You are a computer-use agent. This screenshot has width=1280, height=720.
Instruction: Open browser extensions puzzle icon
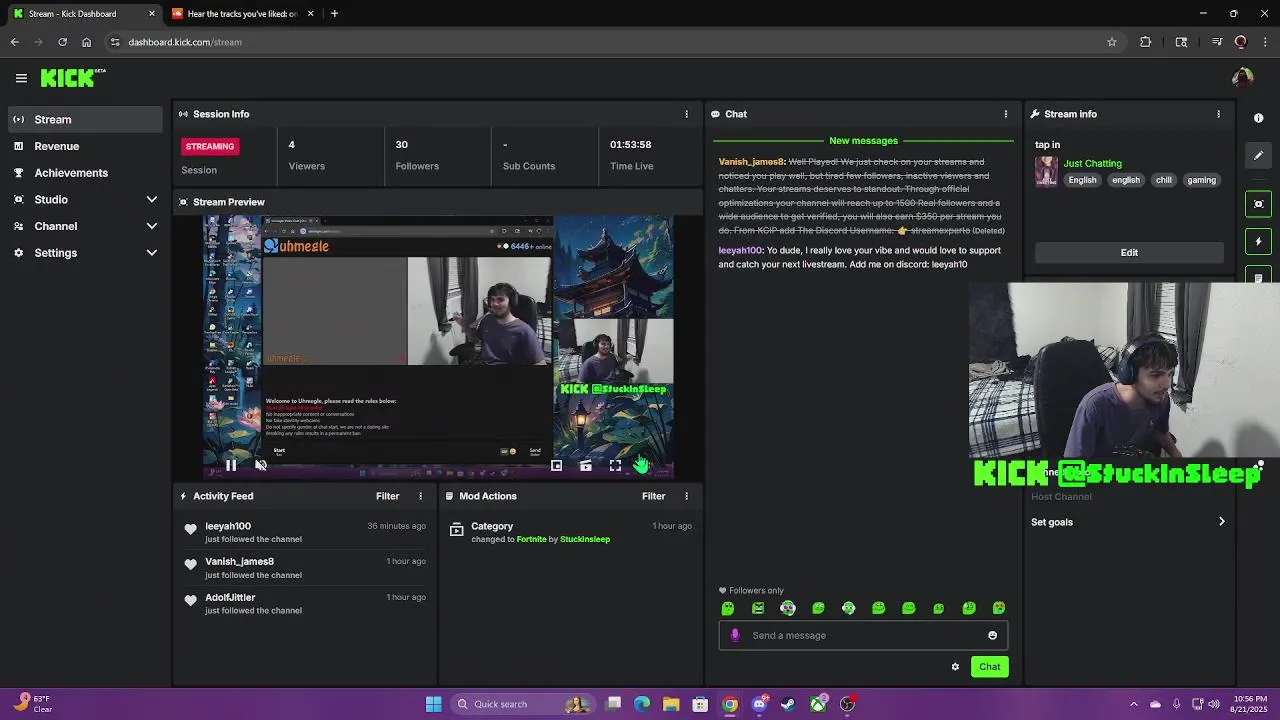point(1145,42)
